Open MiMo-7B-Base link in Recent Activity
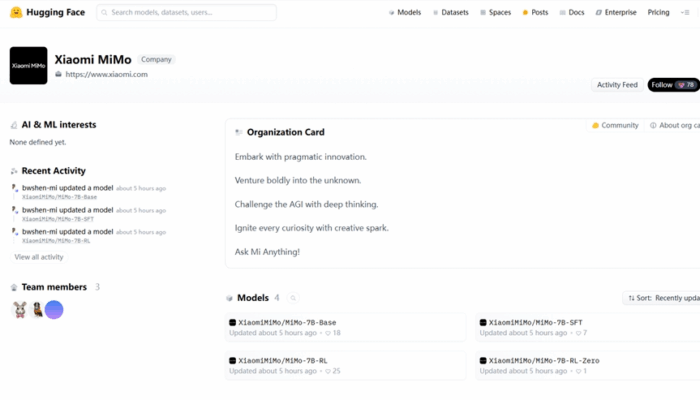 (x=59, y=197)
